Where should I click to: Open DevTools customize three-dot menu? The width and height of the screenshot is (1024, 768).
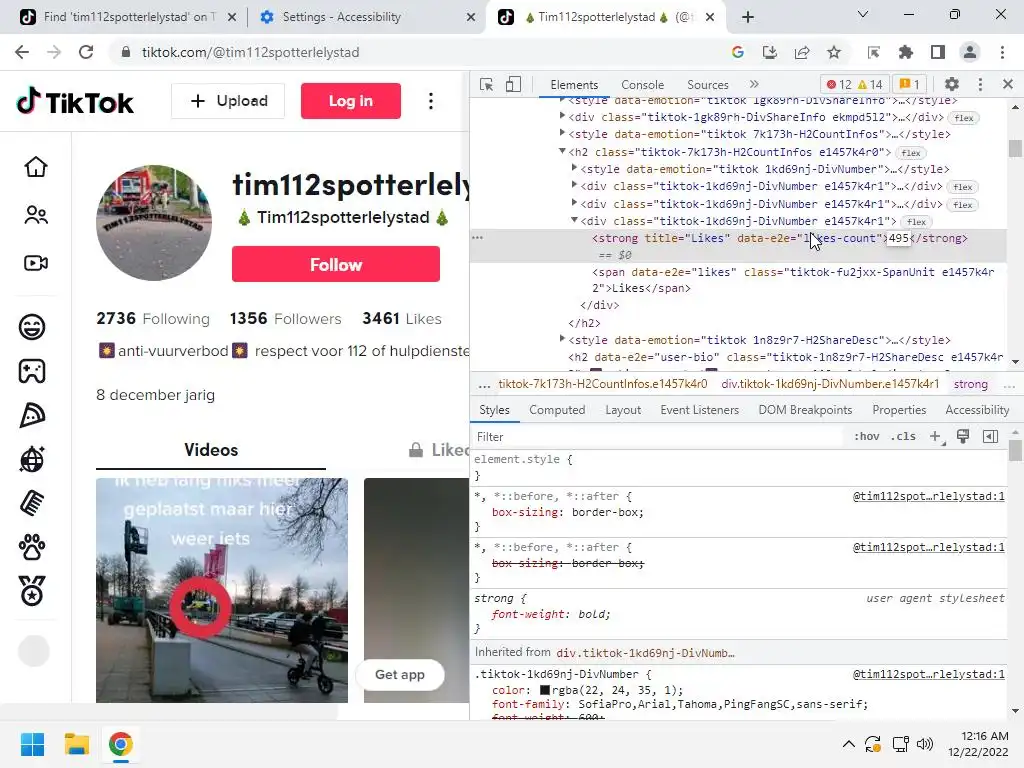point(980,84)
